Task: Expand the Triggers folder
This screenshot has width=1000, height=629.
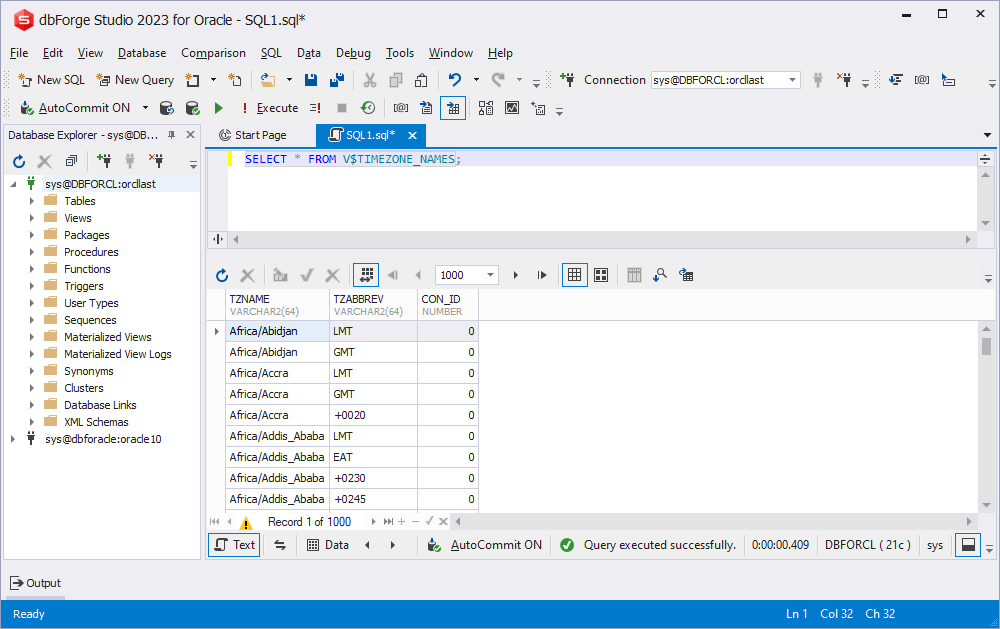Action: (x=31, y=286)
